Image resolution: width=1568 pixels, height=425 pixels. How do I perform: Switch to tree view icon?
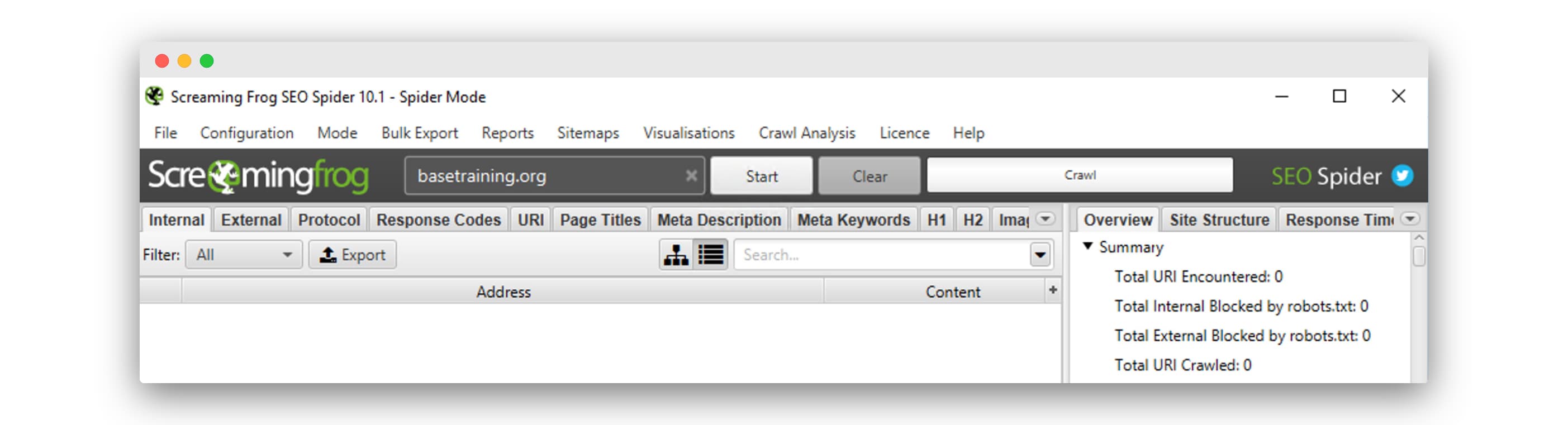pyautogui.click(x=676, y=254)
